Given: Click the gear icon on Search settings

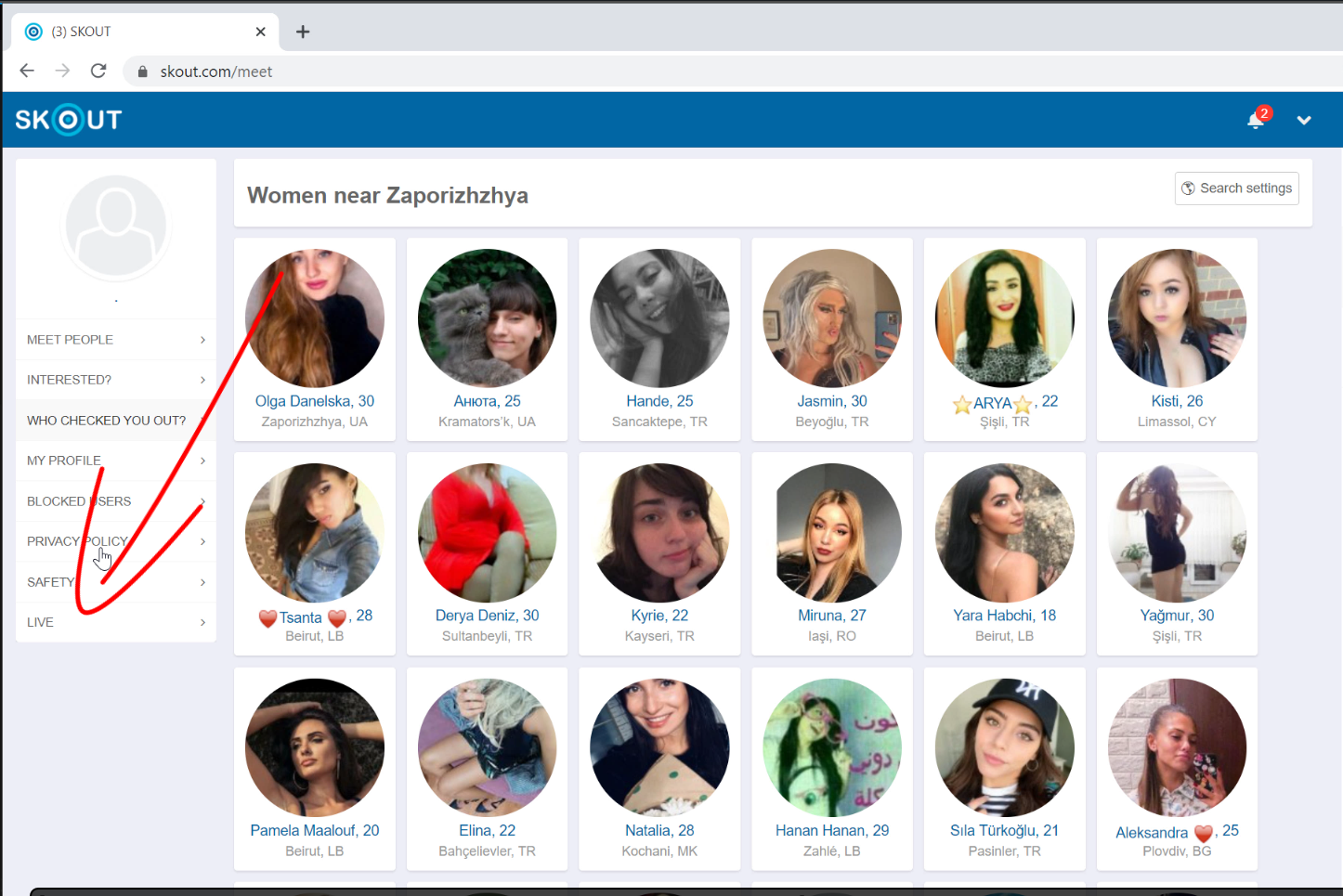Looking at the screenshot, I should click(x=1188, y=188).
